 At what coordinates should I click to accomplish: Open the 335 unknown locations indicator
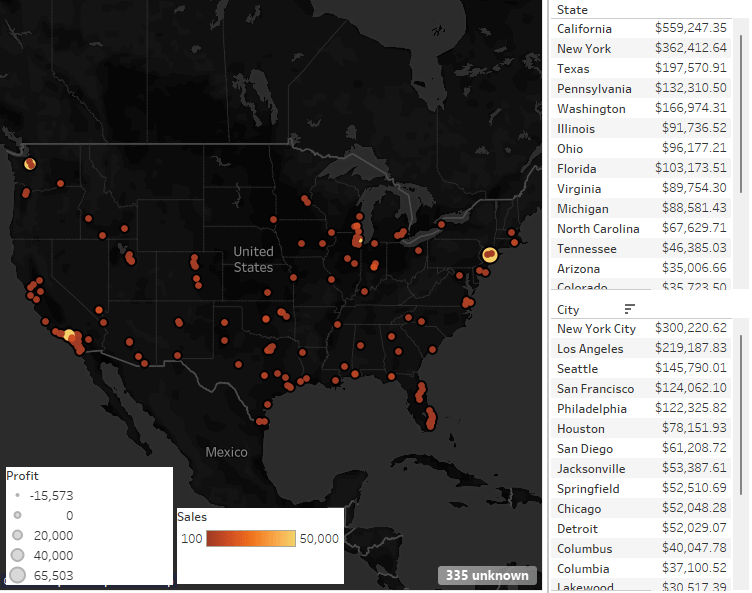click(487, 575)
